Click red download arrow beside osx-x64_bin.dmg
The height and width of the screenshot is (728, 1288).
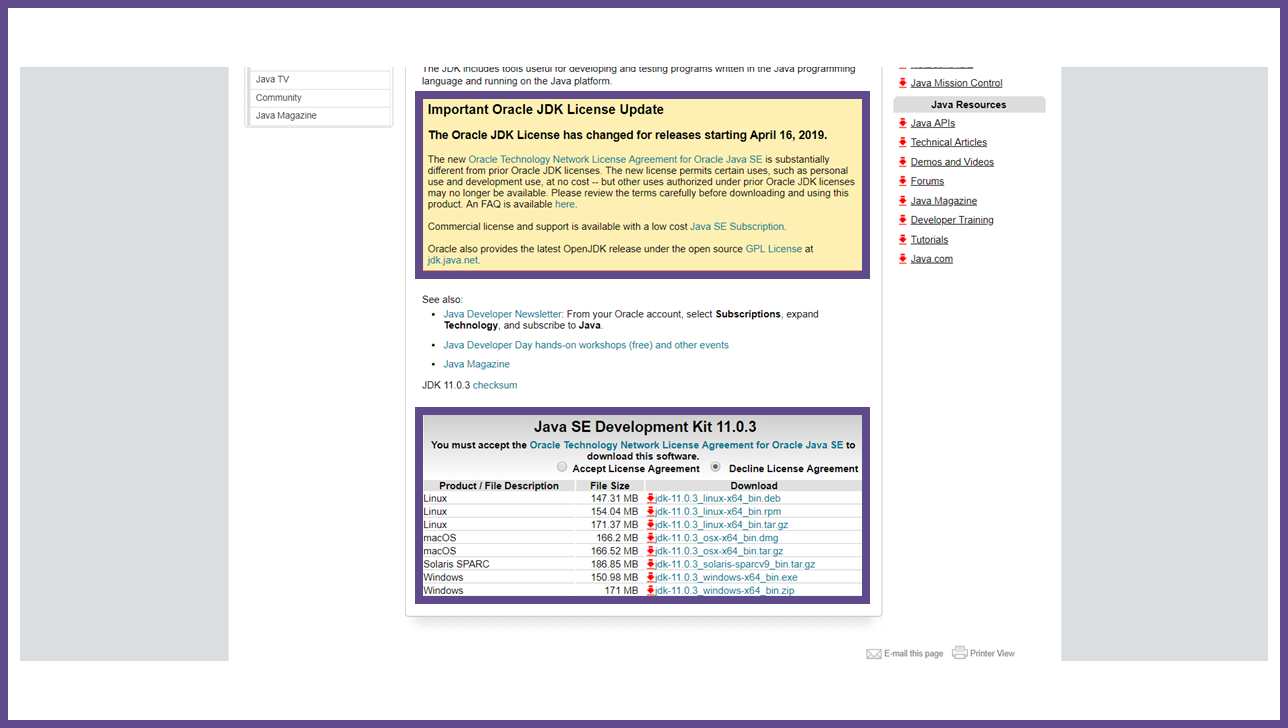[650, 538]
